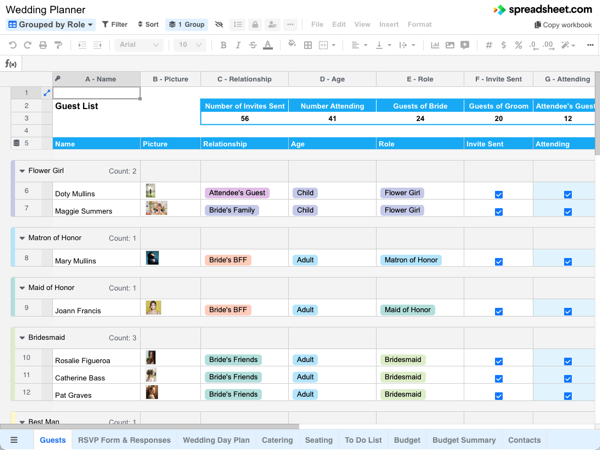
Task: Apply strikethrough formatting icon
Action: coord(253,45)
